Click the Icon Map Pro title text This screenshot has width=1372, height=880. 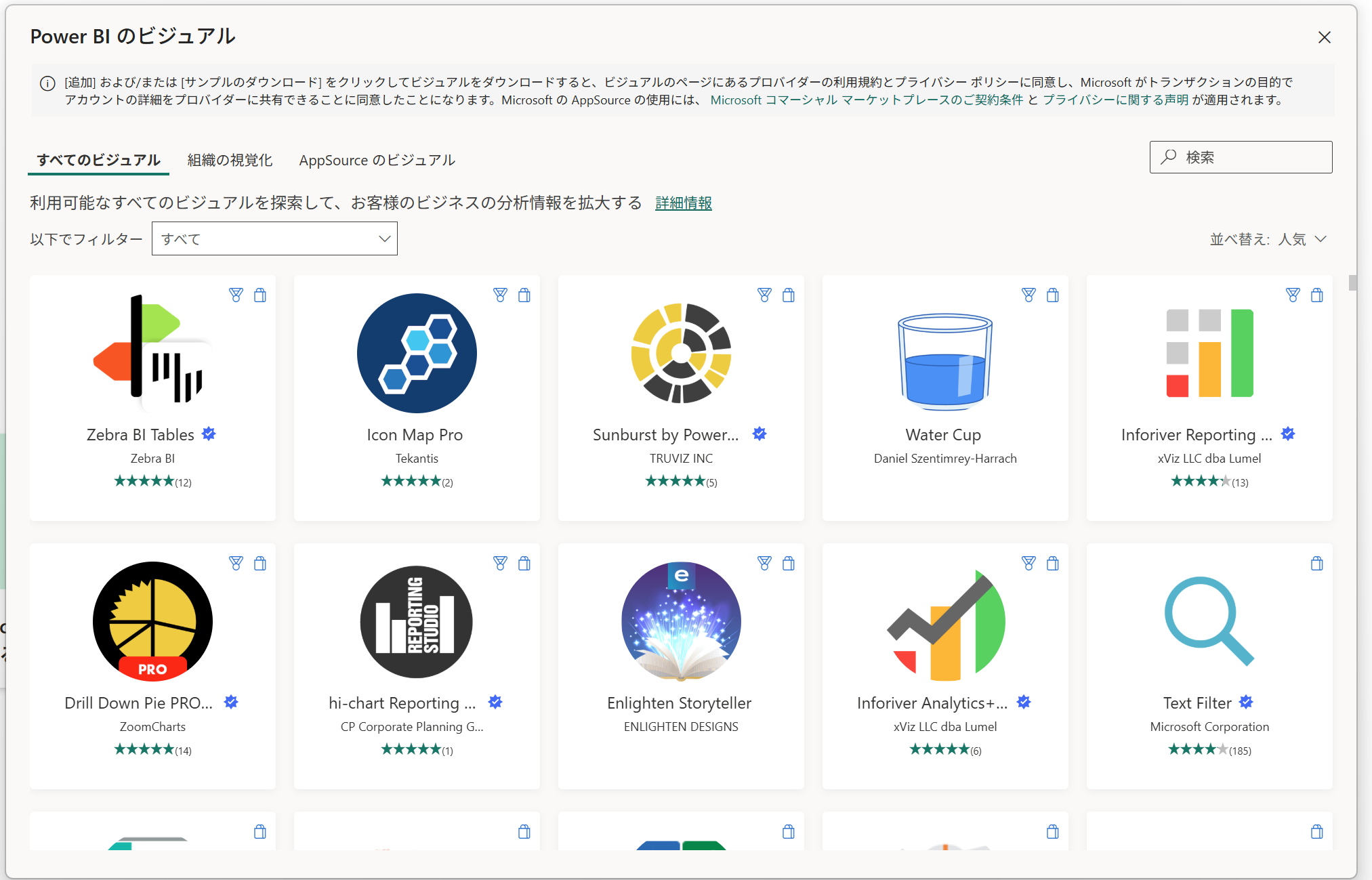pyautogui.click(x=415, y=434)
